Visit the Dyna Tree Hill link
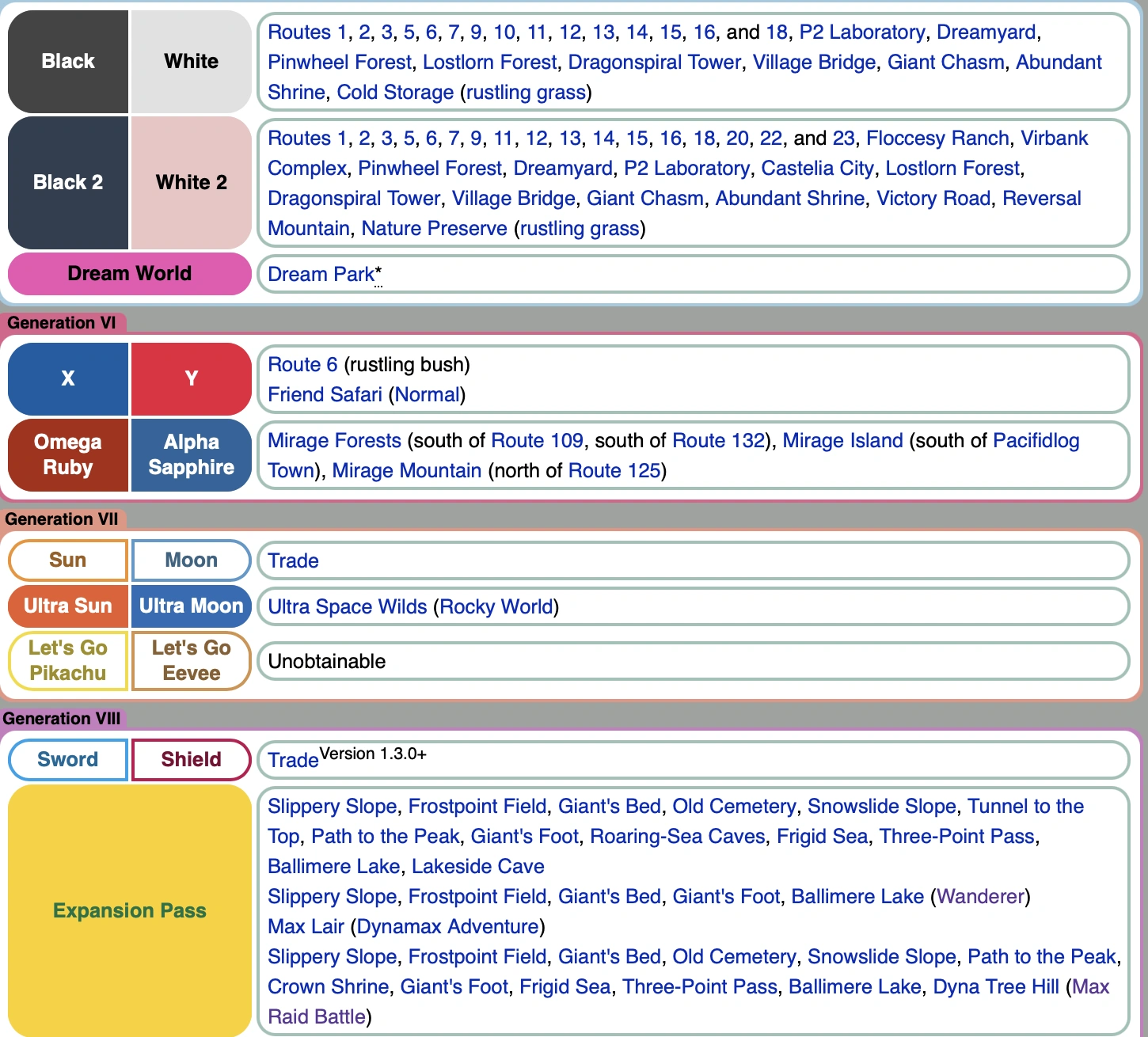Viewport: 1148px width, 1037px height. 995,987
